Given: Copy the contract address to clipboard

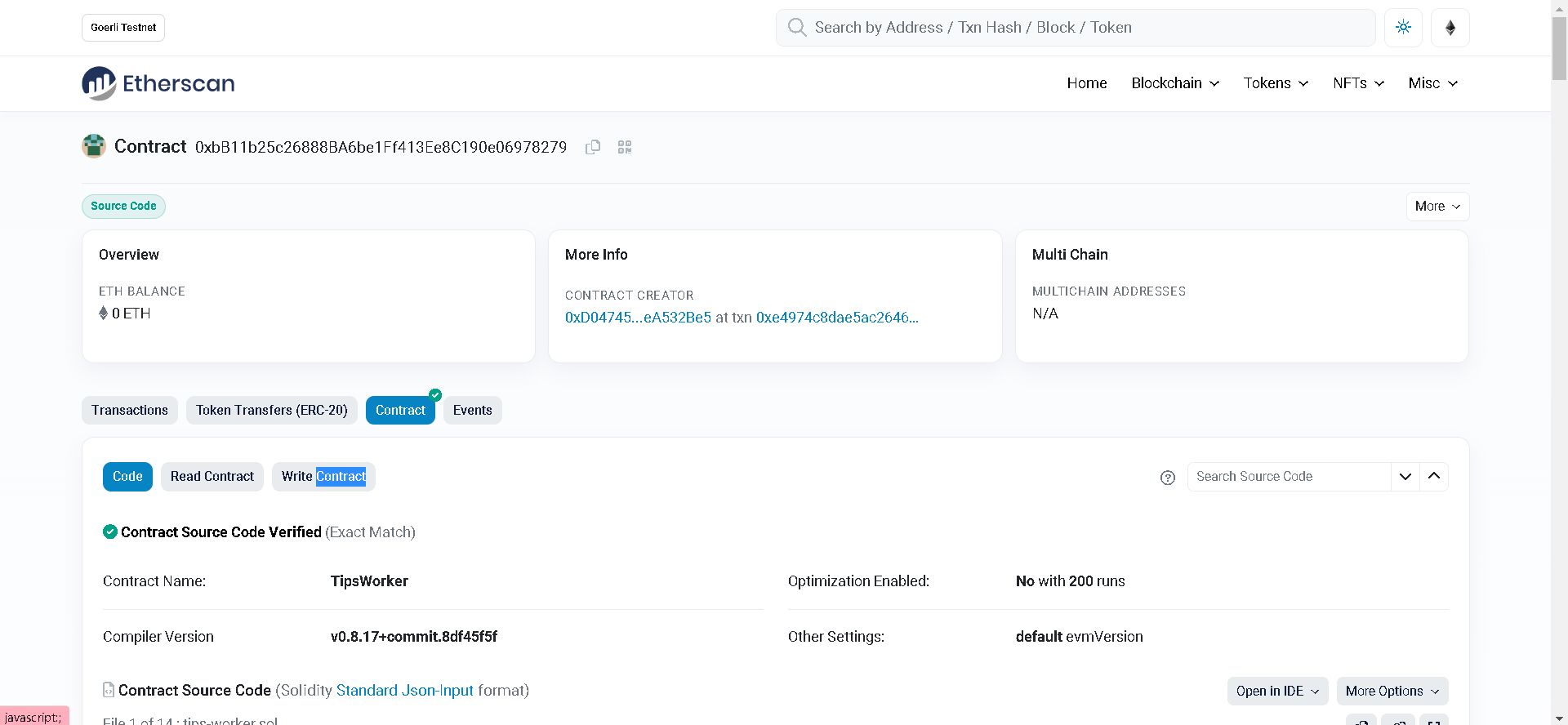Looking at the screenshot, I should (x=593, y=147).
